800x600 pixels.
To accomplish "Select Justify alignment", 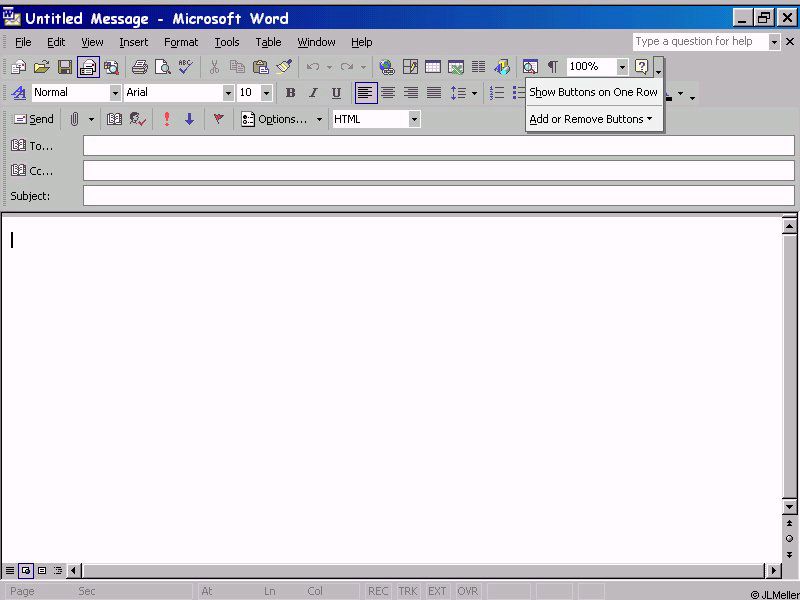I will click(434, 93).
